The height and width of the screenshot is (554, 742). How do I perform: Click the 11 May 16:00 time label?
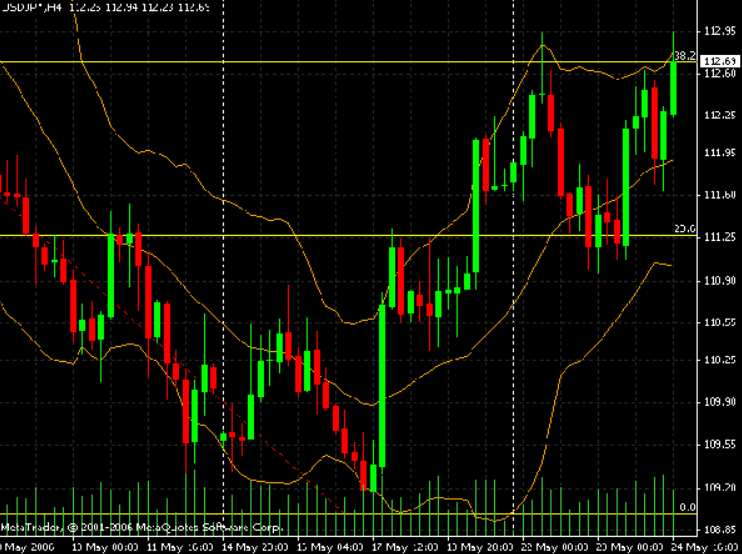coord(179,547)
